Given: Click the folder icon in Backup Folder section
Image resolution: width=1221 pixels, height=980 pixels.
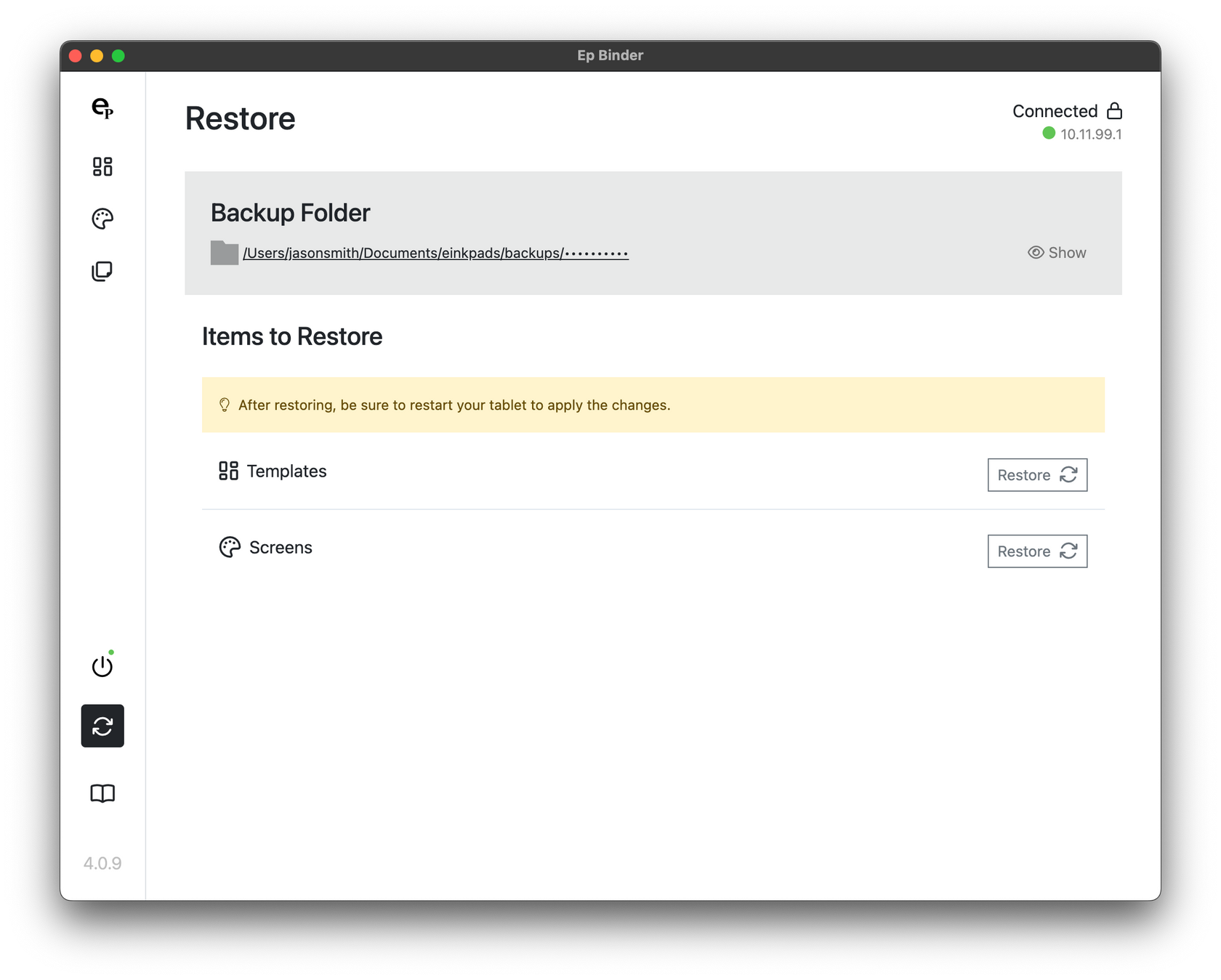Looking at the screenshot, I should click(x=223, y=253).
